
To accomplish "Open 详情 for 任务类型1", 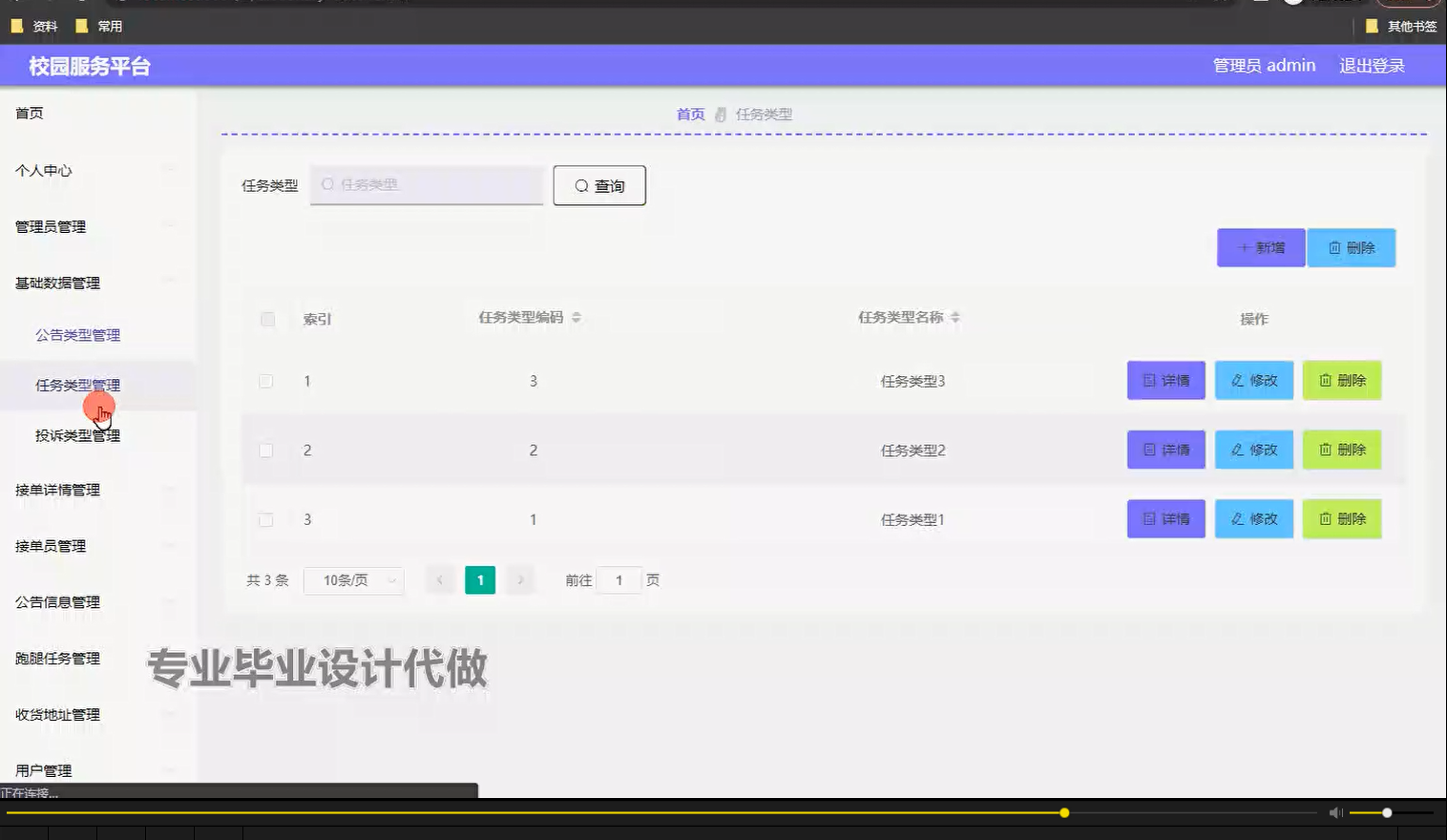I will [1166, 518].
